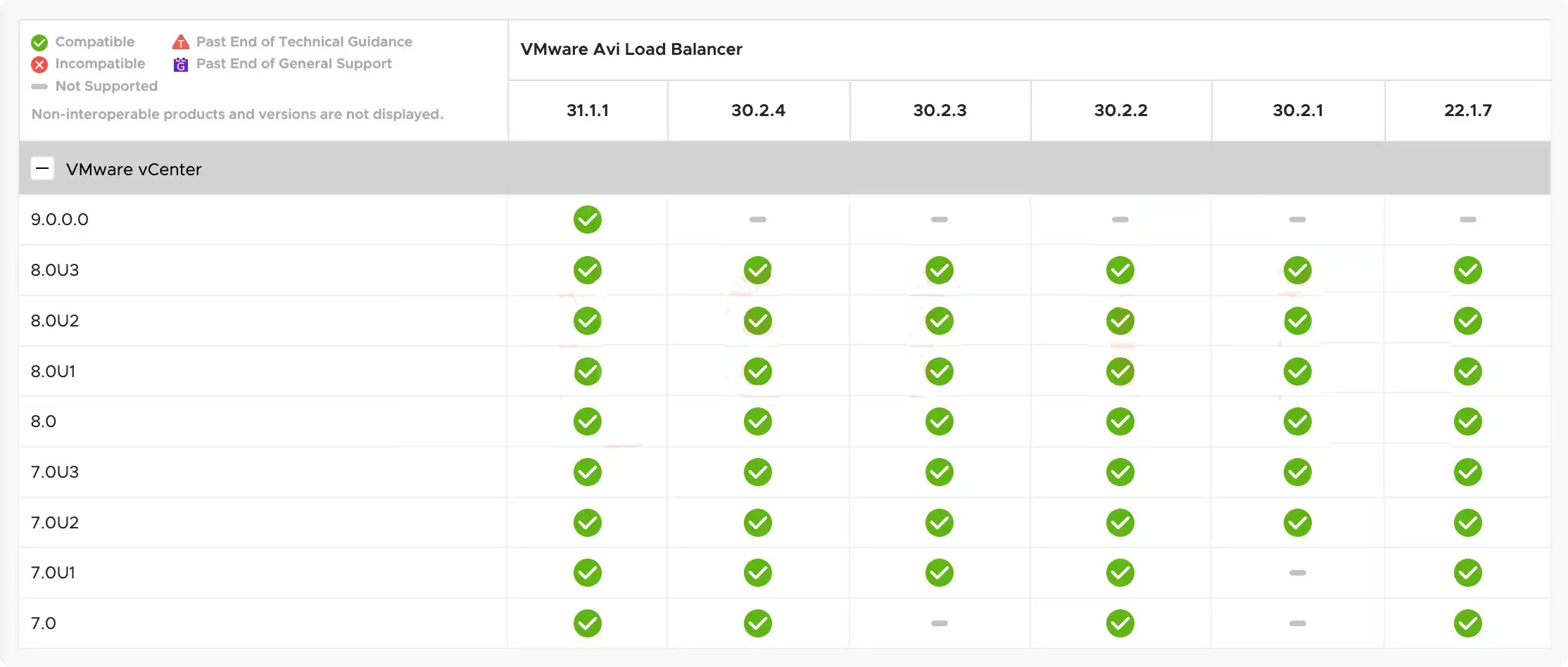Click the red Incompatible legend icon
The image size is (1568, 667).
click(39, 63)
